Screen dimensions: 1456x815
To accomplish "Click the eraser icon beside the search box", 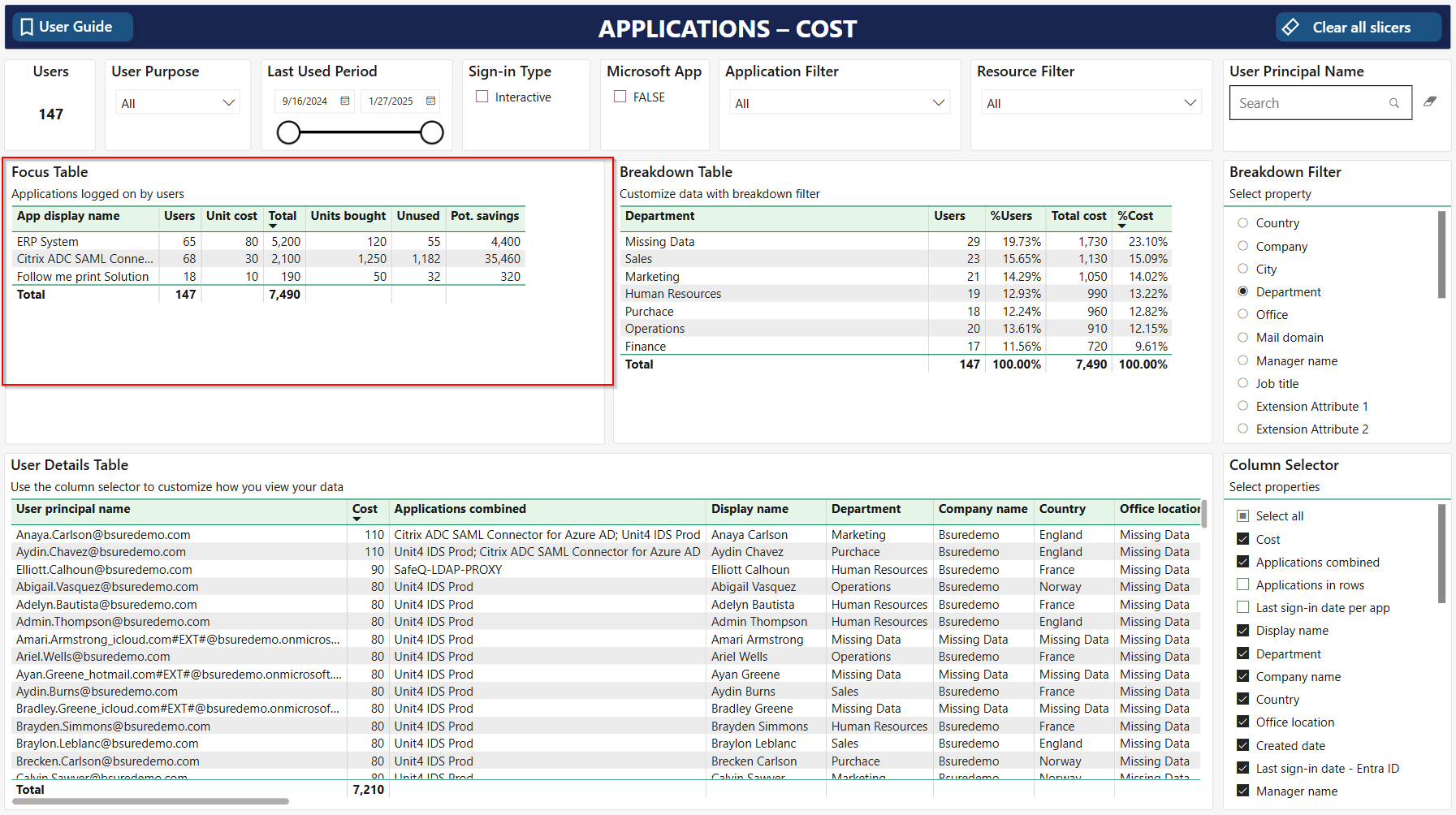I will (1430, 101).
